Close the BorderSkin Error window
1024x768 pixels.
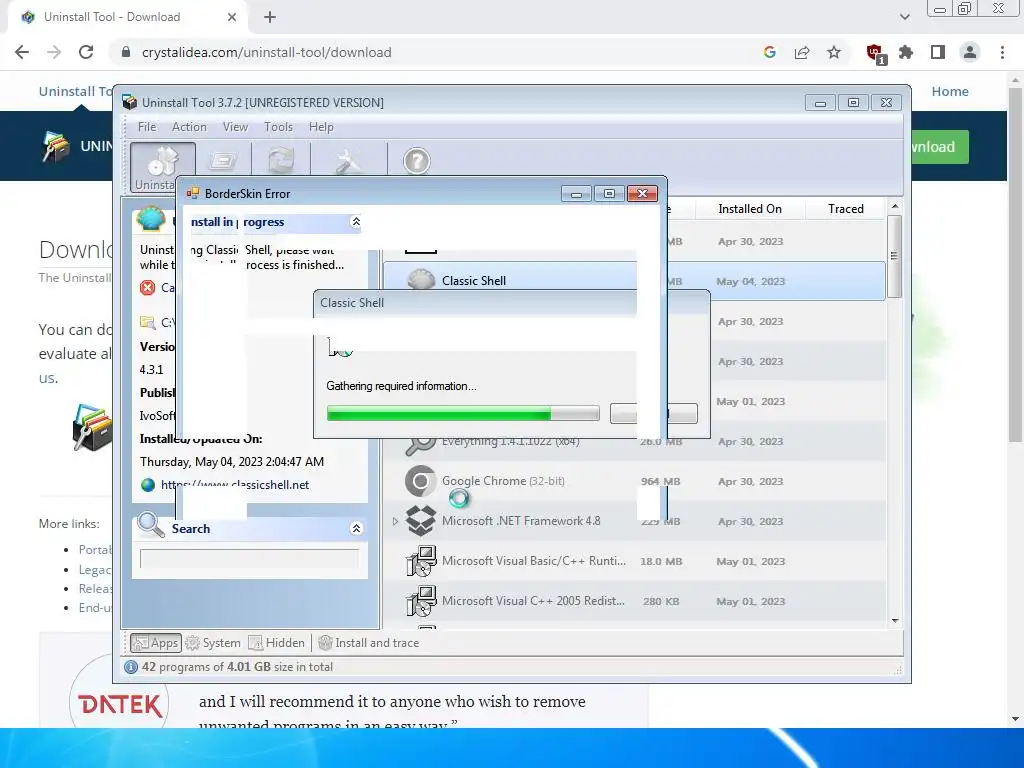(x=642, y=193)
